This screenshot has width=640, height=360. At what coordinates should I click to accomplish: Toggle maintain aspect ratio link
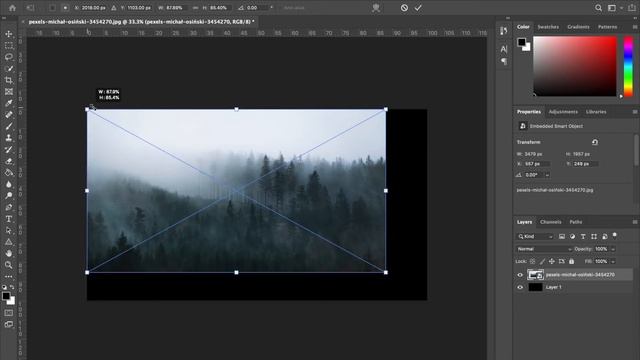coord(196,8)
